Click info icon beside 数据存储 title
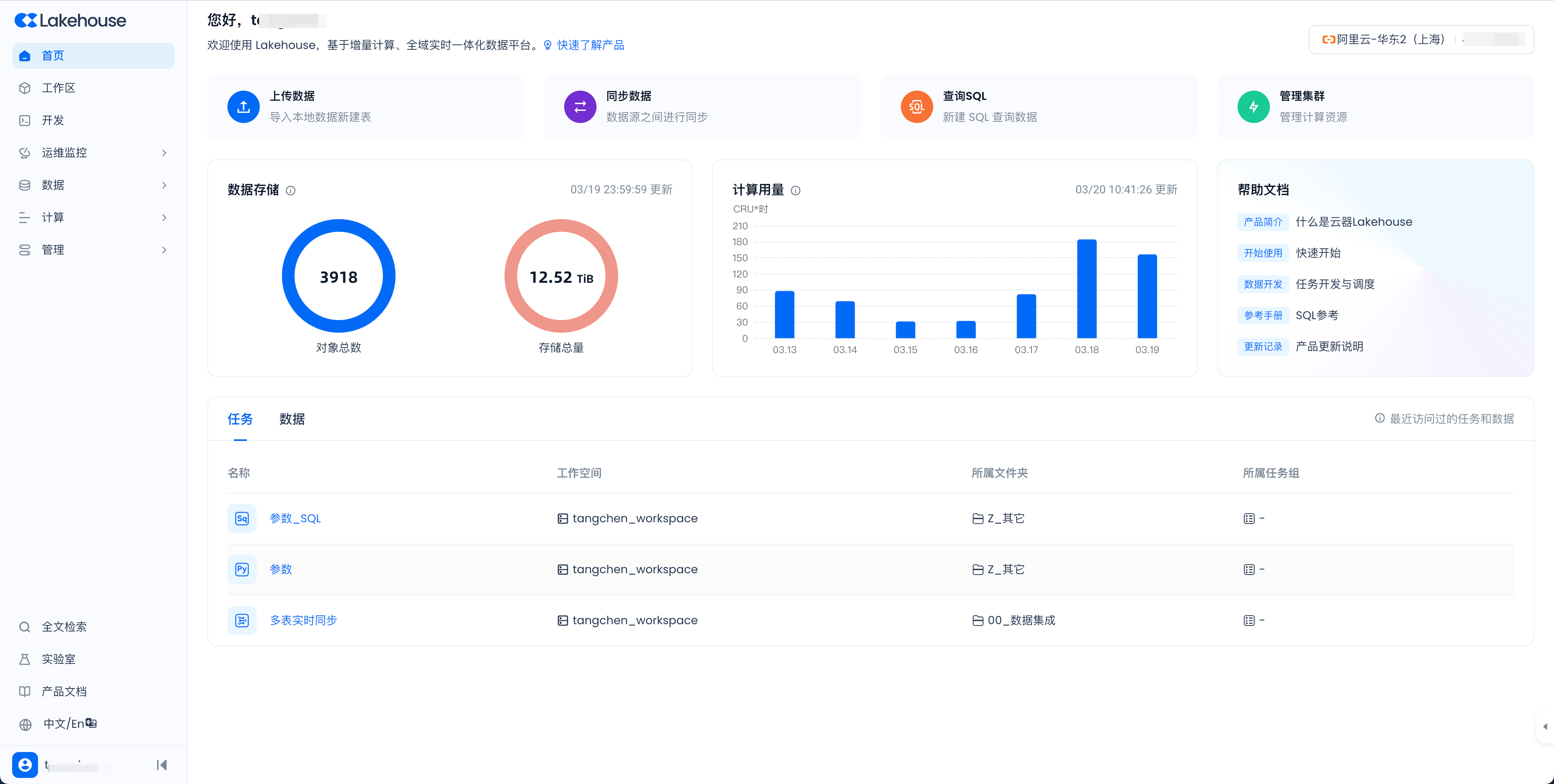The height and width of the screenshot is (784, 1554). coord(291,191)
